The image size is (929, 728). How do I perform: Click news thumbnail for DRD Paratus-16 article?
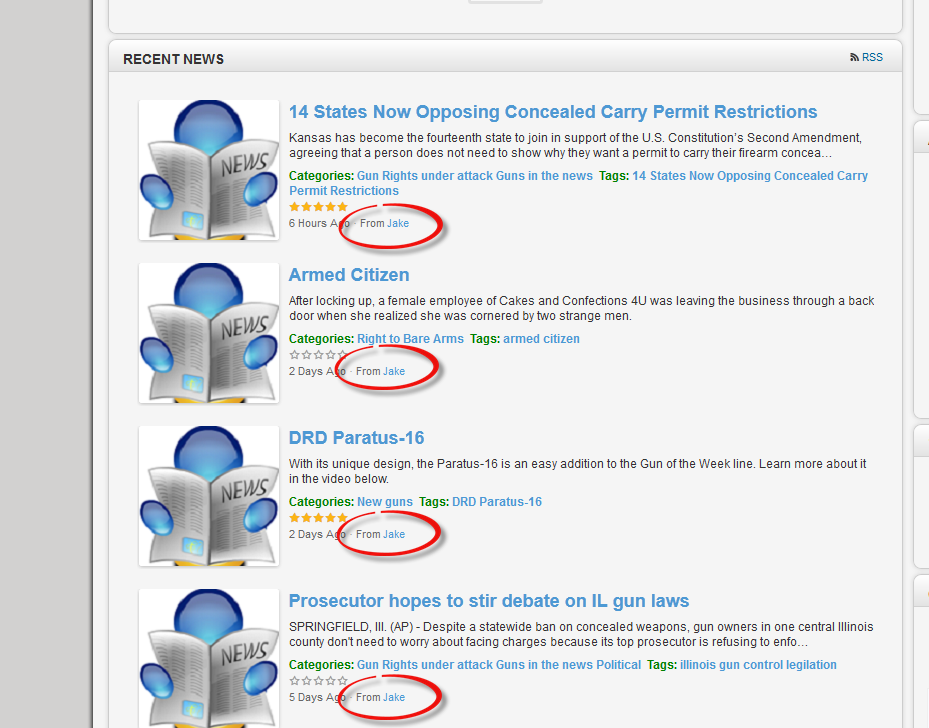click(209, 496)
